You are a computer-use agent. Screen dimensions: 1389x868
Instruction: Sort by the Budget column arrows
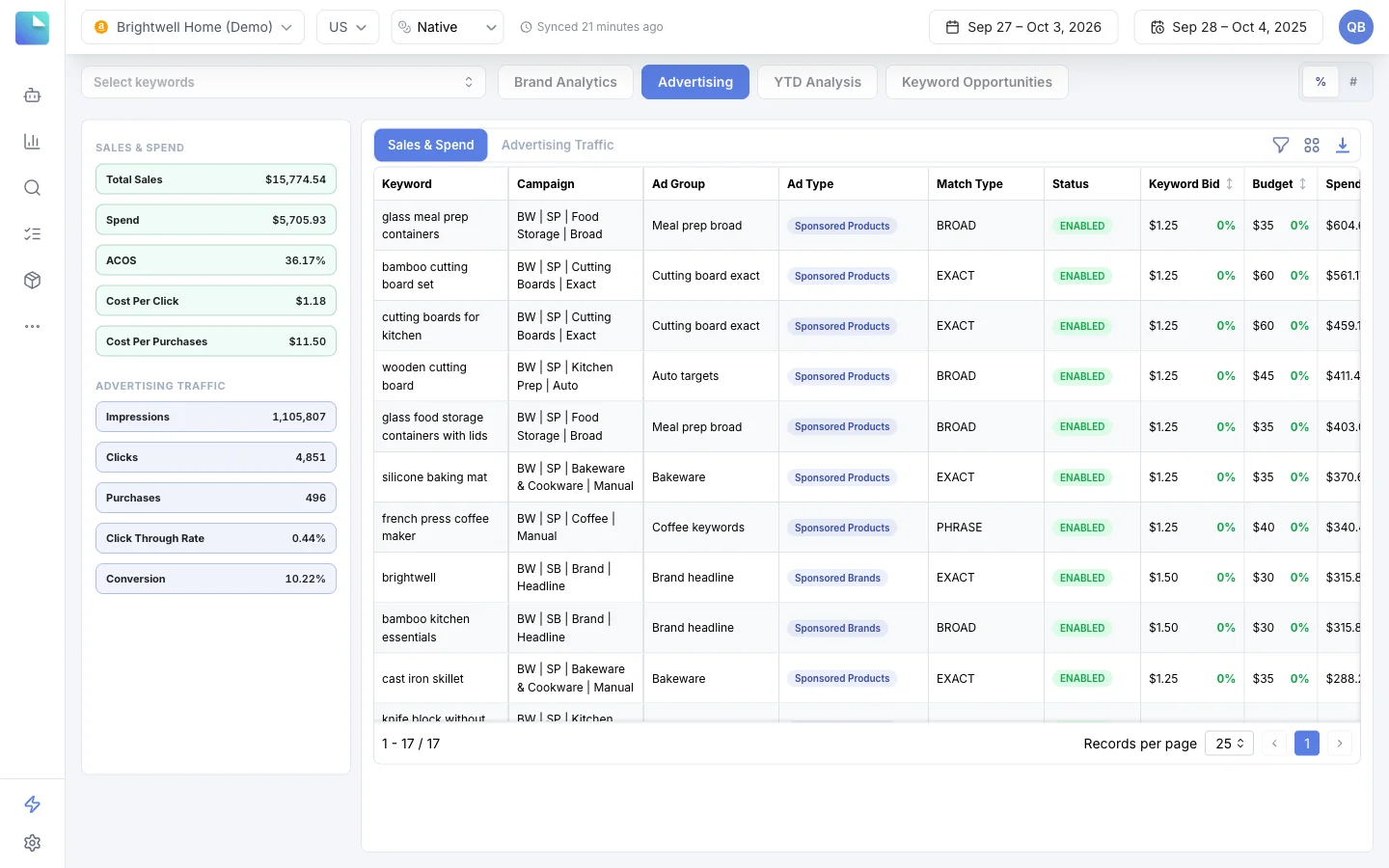pos(1302,184)
